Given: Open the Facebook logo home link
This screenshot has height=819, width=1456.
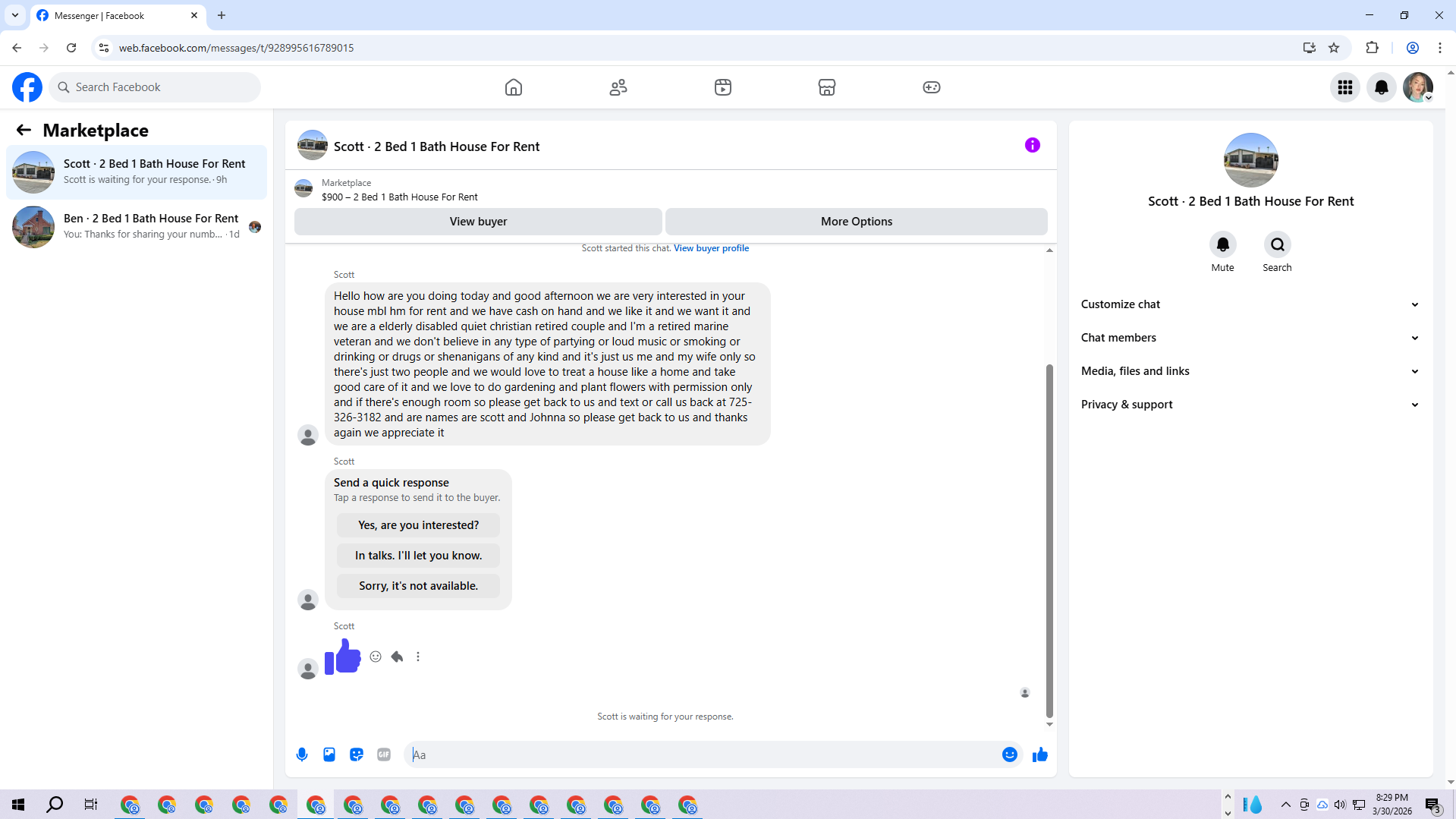Looking at the screenshot, I should click(x=27, y=87).
